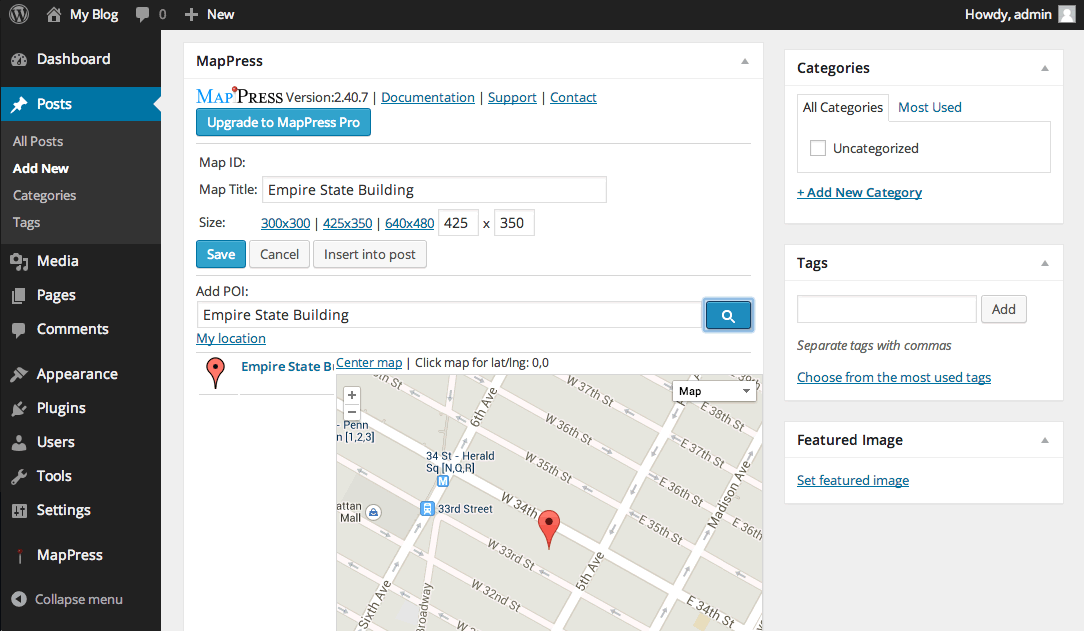The height and width of the screenshot is (631, 1084).
Task: Check the Uncategorized category box
Action: (x=818, y=148)
